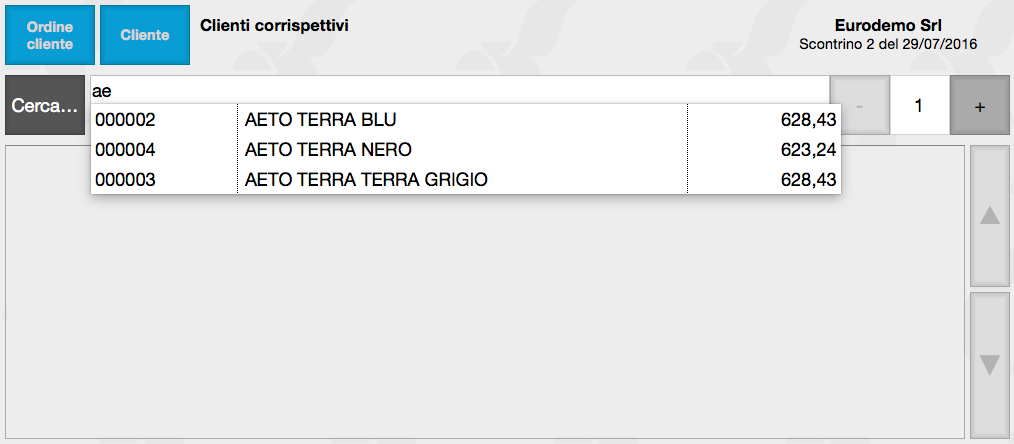
Task: Open the Cliente selection button
Action: tap(145, 35)
